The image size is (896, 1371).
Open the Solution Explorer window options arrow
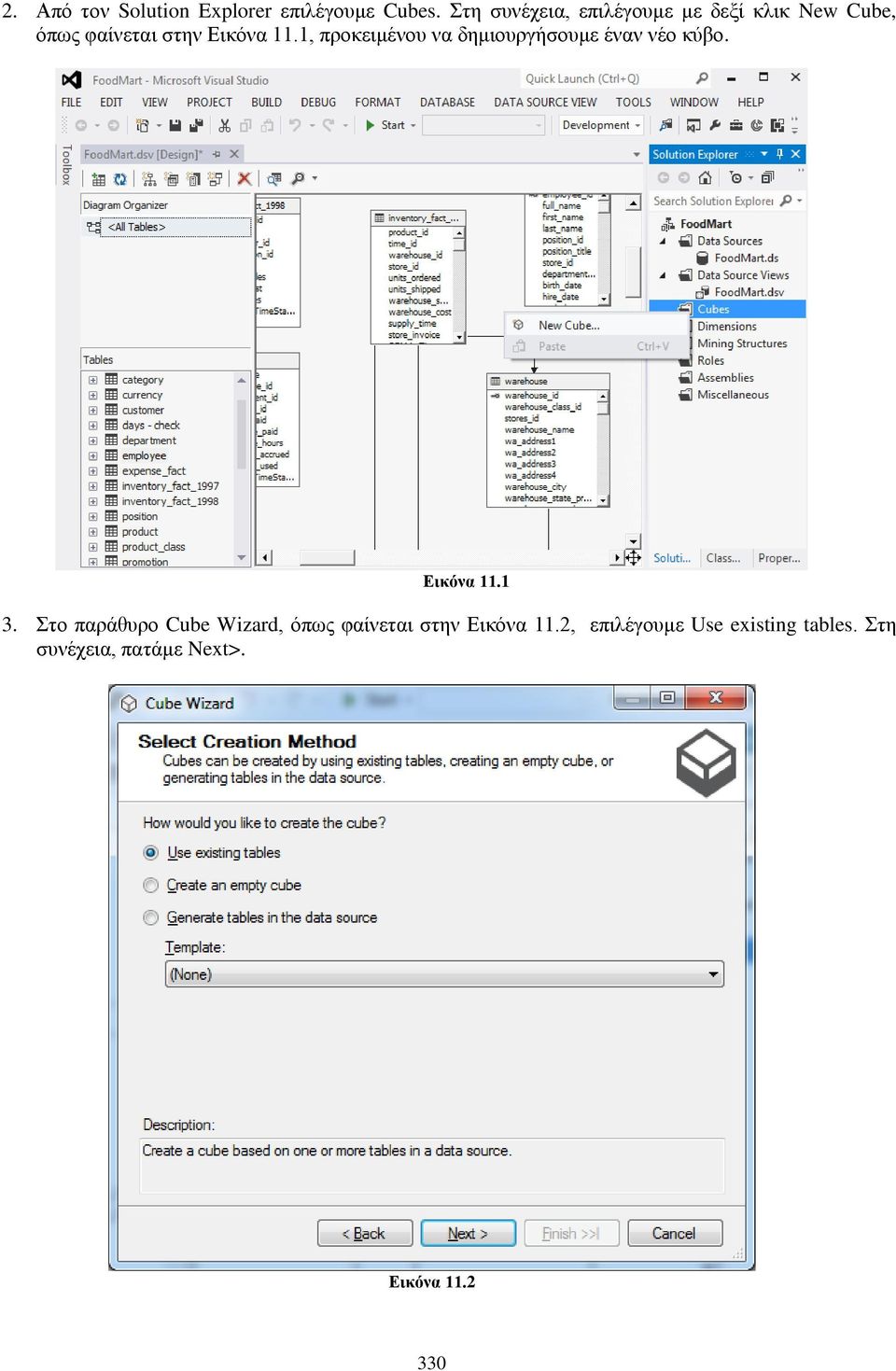(764, 154)
